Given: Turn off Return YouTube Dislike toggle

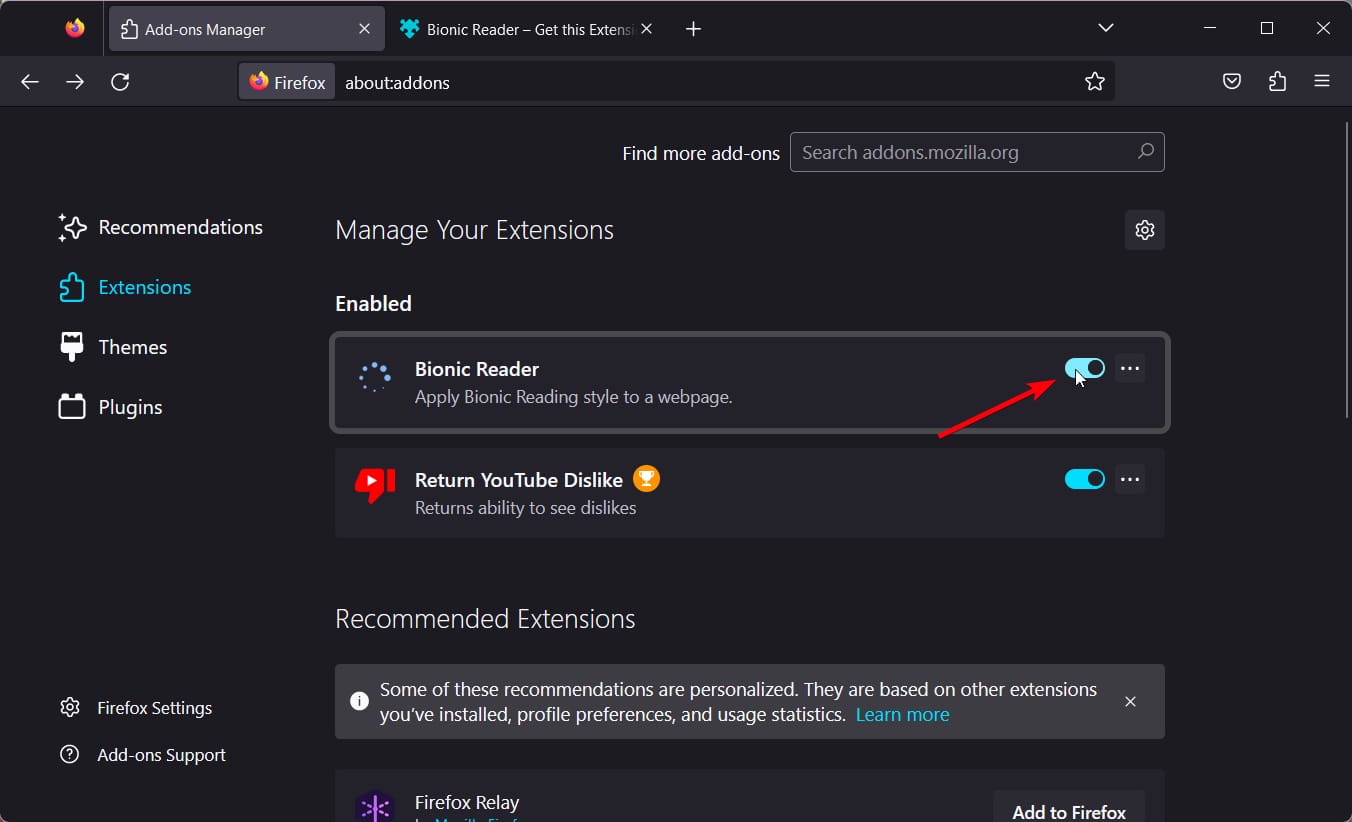Looking at the screenshot, I should [x=1085, y=480].
